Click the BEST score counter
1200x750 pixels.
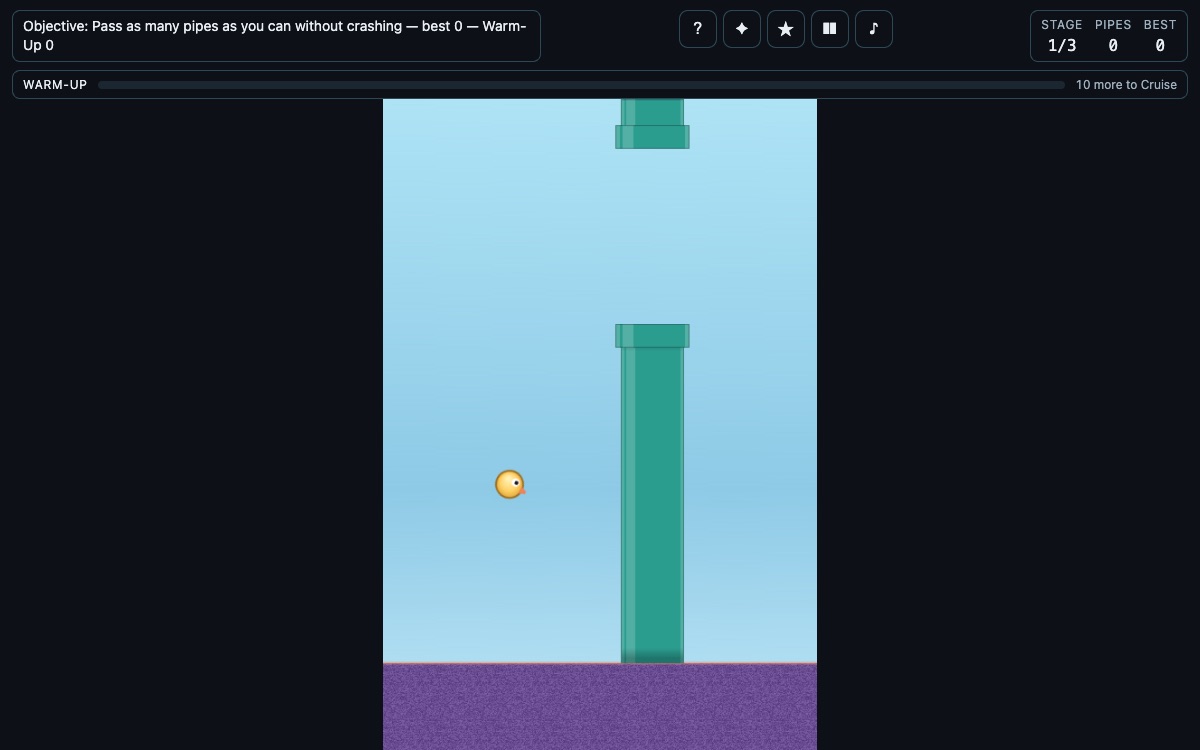1160,36
